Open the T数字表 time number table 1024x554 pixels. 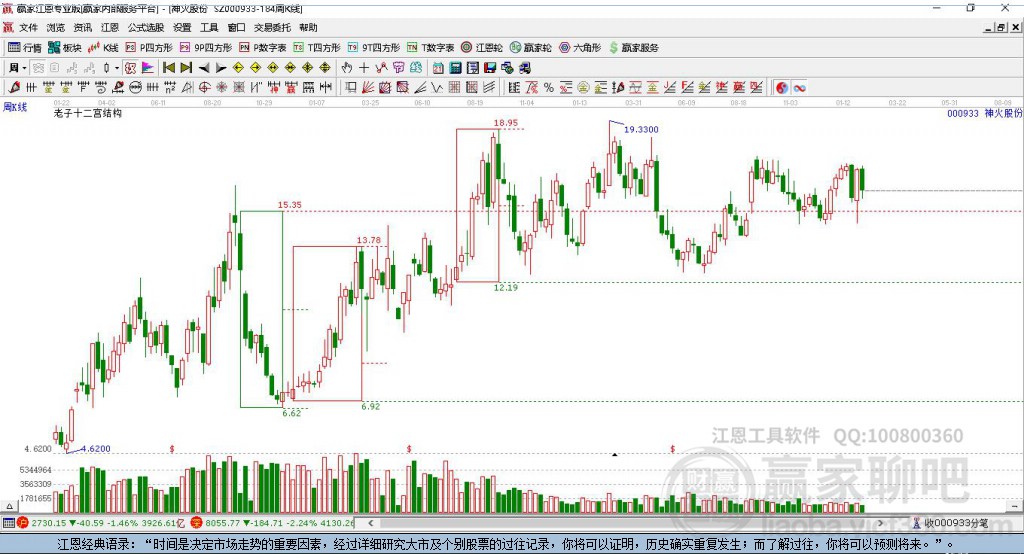point(430,48)
